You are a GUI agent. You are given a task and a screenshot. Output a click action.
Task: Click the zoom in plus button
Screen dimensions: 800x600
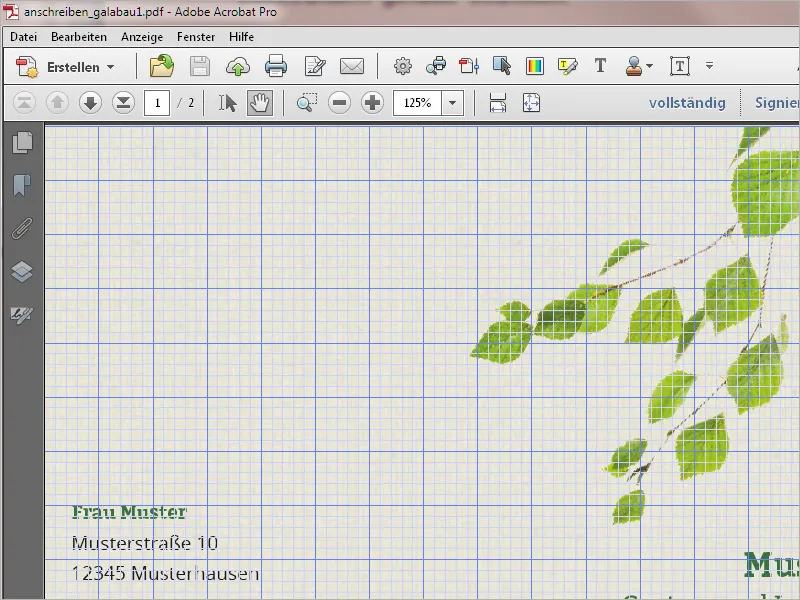coord(372,103)
